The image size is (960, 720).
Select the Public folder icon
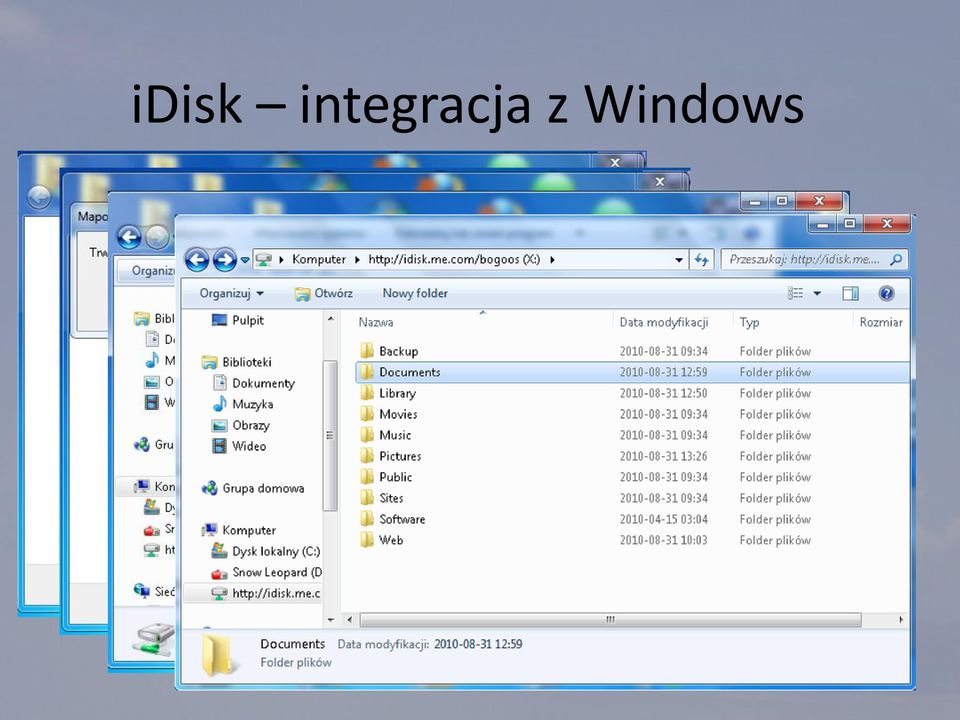[x=367, y=477]
